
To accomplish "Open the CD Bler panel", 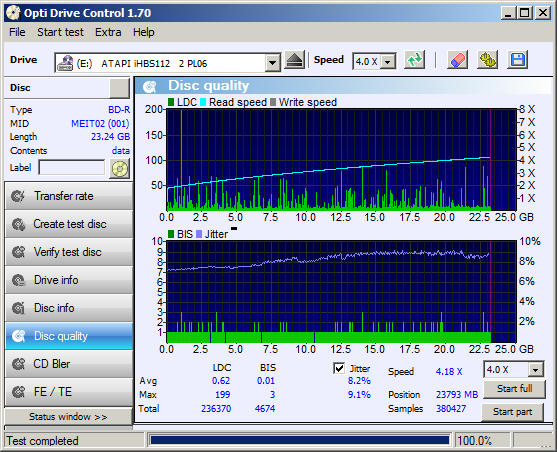I will coord(69,364).
